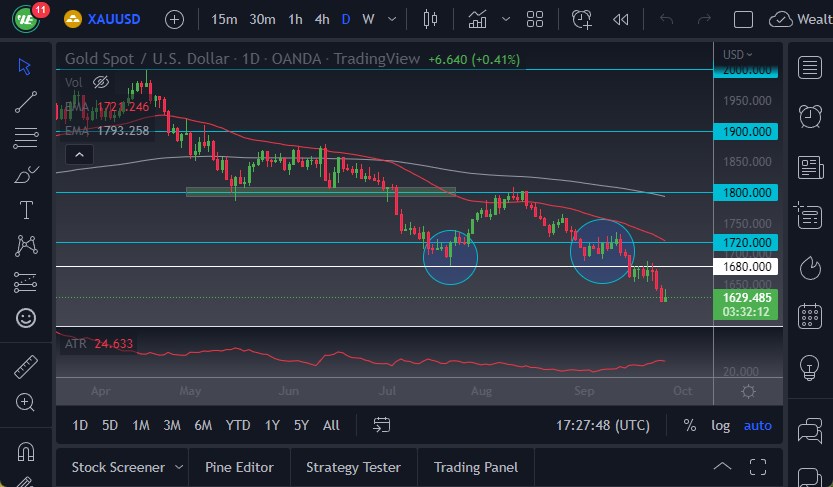
Task: Open the emoji icons tool
Action: coord(26,318)
